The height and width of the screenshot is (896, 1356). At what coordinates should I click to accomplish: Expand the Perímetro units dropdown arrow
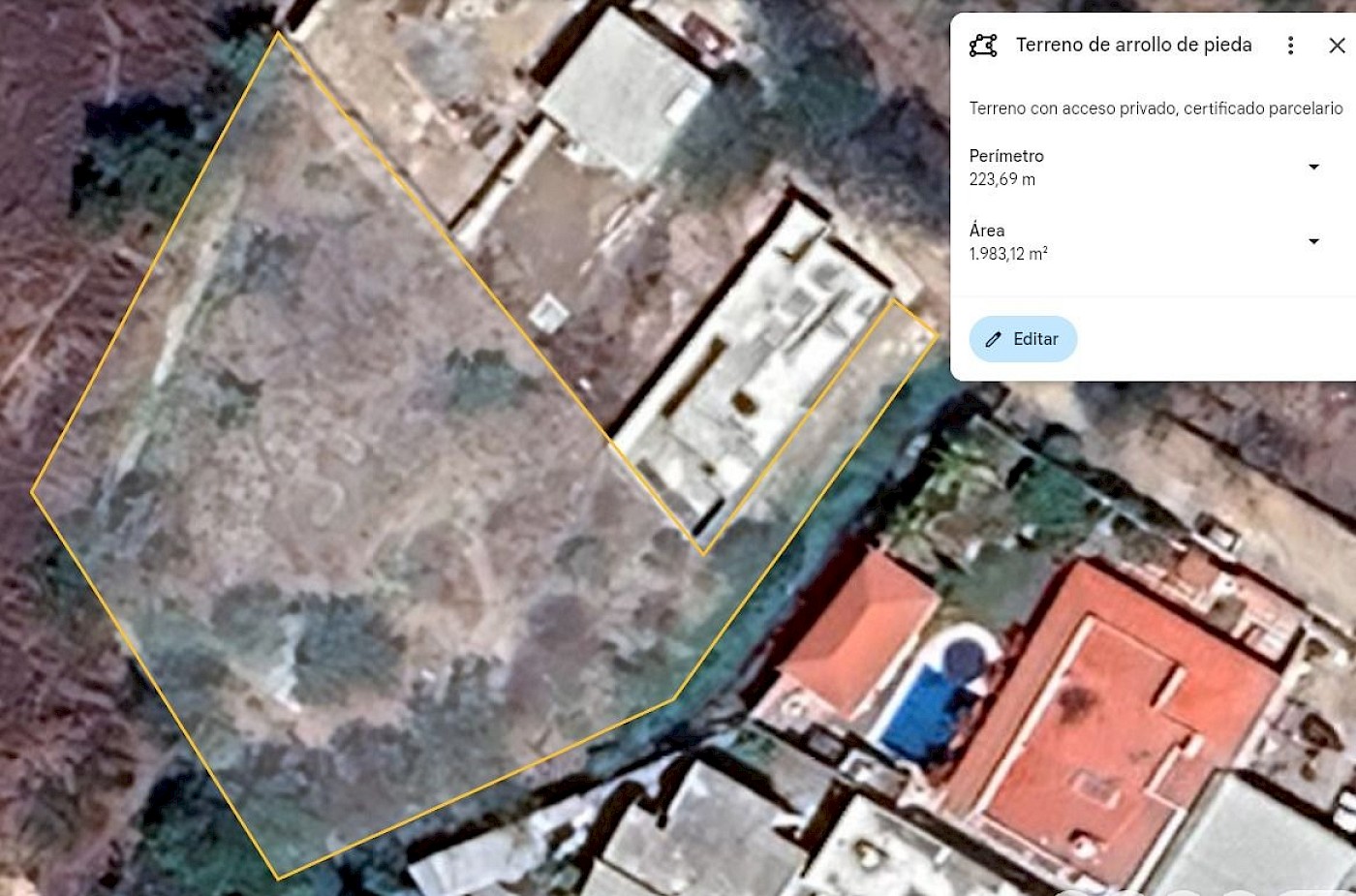click(1313, 167)
